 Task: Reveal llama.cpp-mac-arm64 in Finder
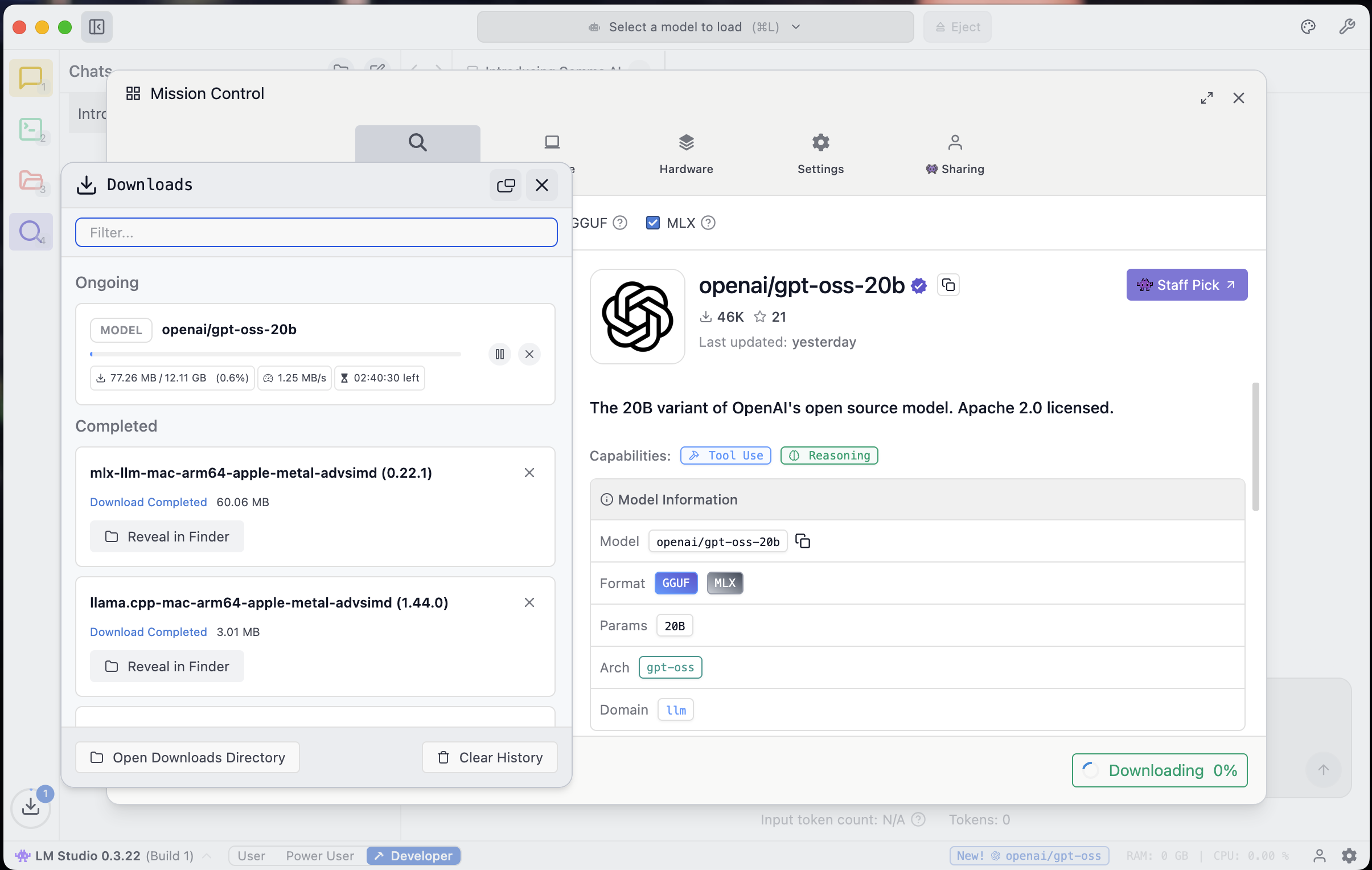[167, 667]
